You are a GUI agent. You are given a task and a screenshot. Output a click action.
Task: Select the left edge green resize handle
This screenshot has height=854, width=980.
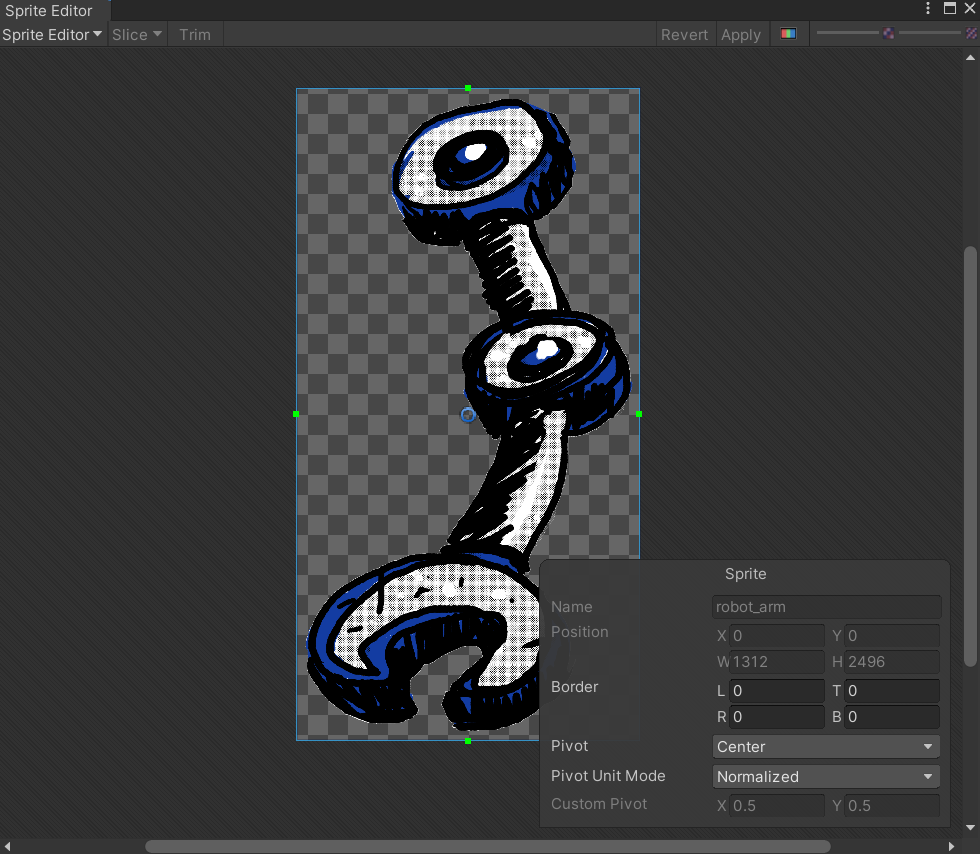[296, 414]
